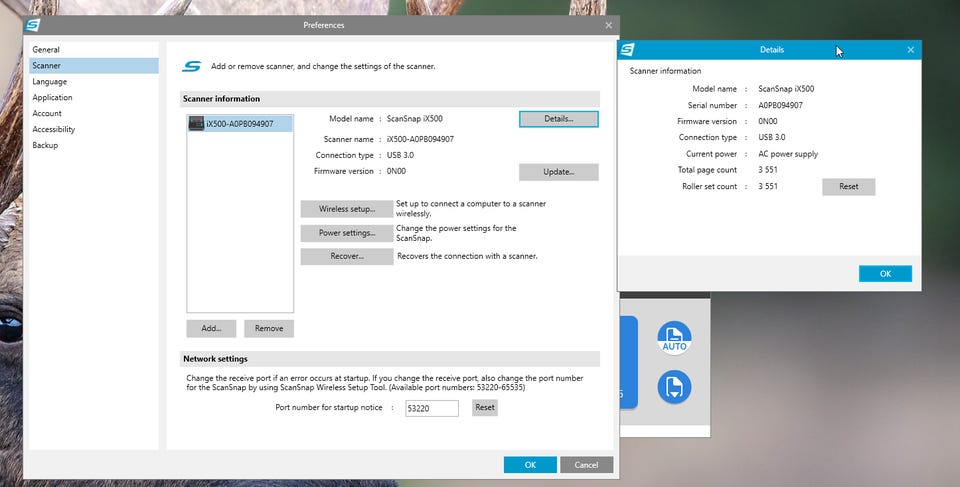
Task: Reset the roller set count
Action: [849, 187]
